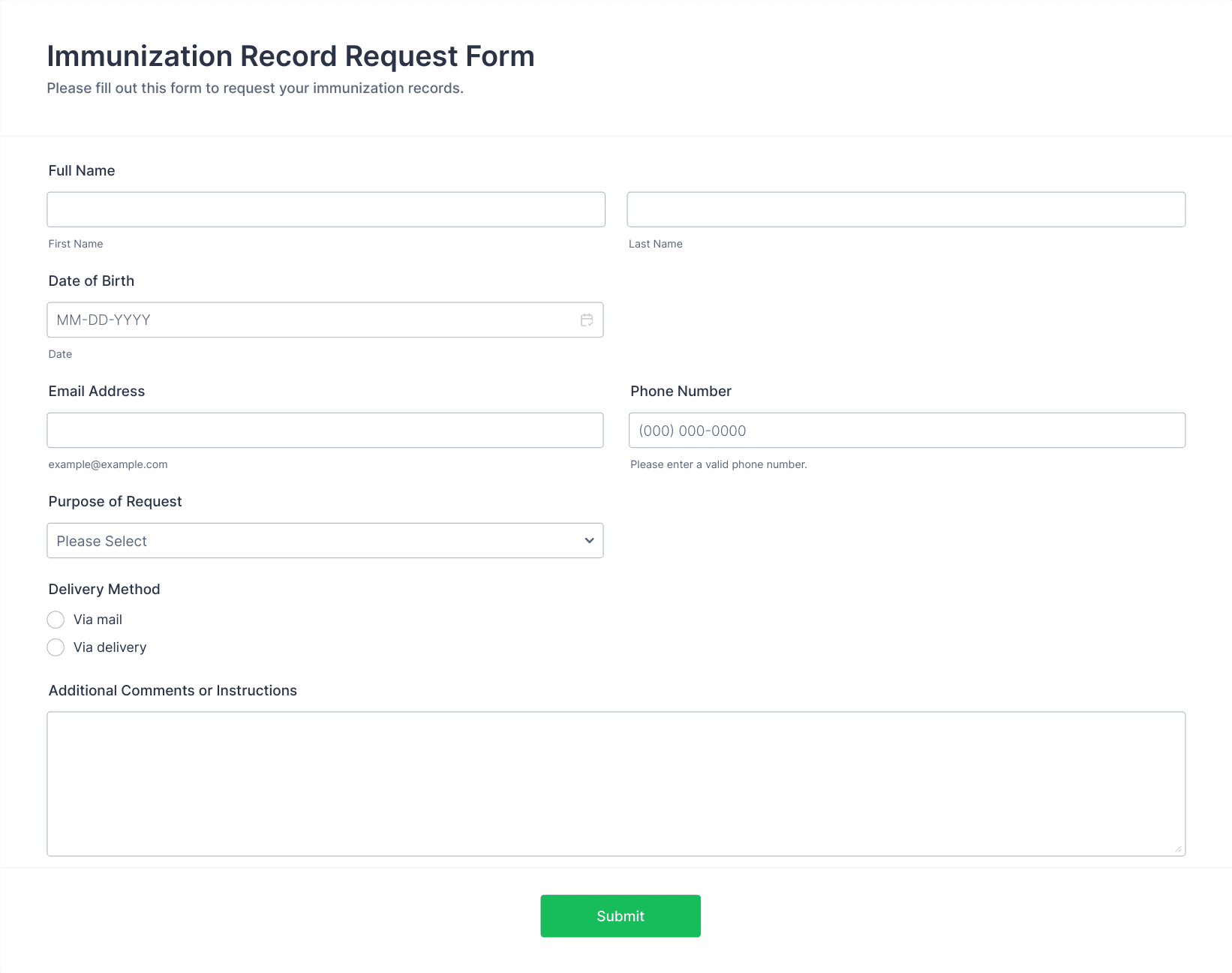Click the 'Immunization Record Request Form' title
1232x973 pixels.
[x=290, y=57]
